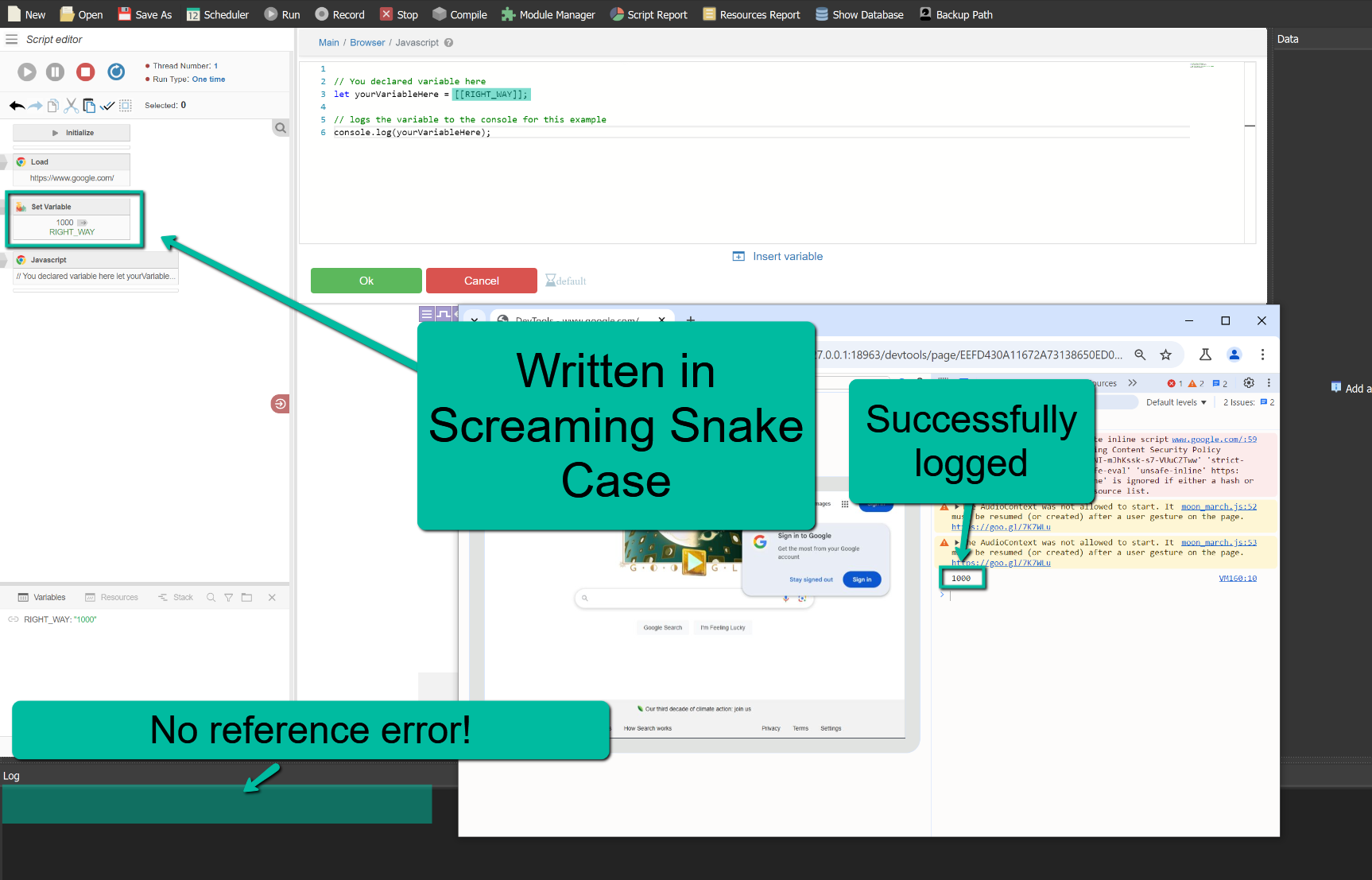Click the red stop script button
This screenshot has width=1372, height=880.
pyautogui.click(x=85, y=72)
